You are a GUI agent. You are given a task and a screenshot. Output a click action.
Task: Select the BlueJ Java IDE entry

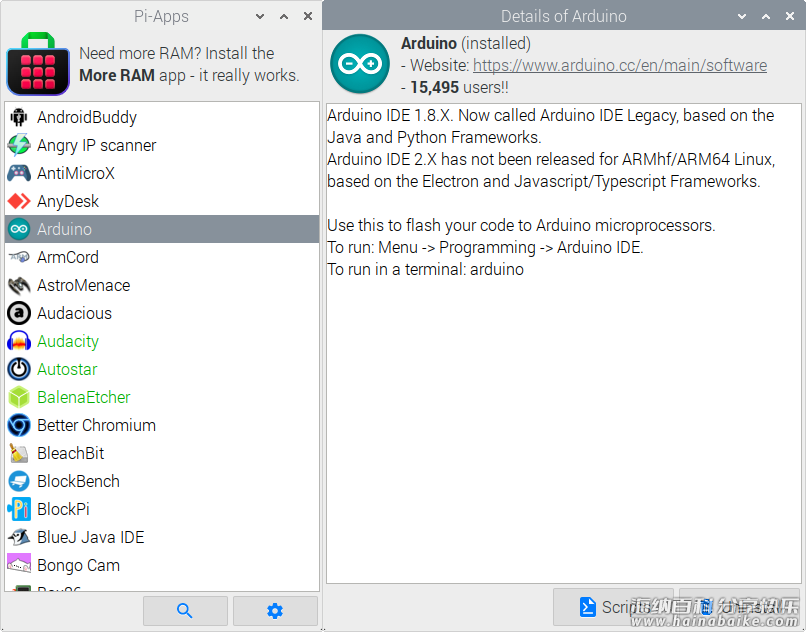coord(162,537)
